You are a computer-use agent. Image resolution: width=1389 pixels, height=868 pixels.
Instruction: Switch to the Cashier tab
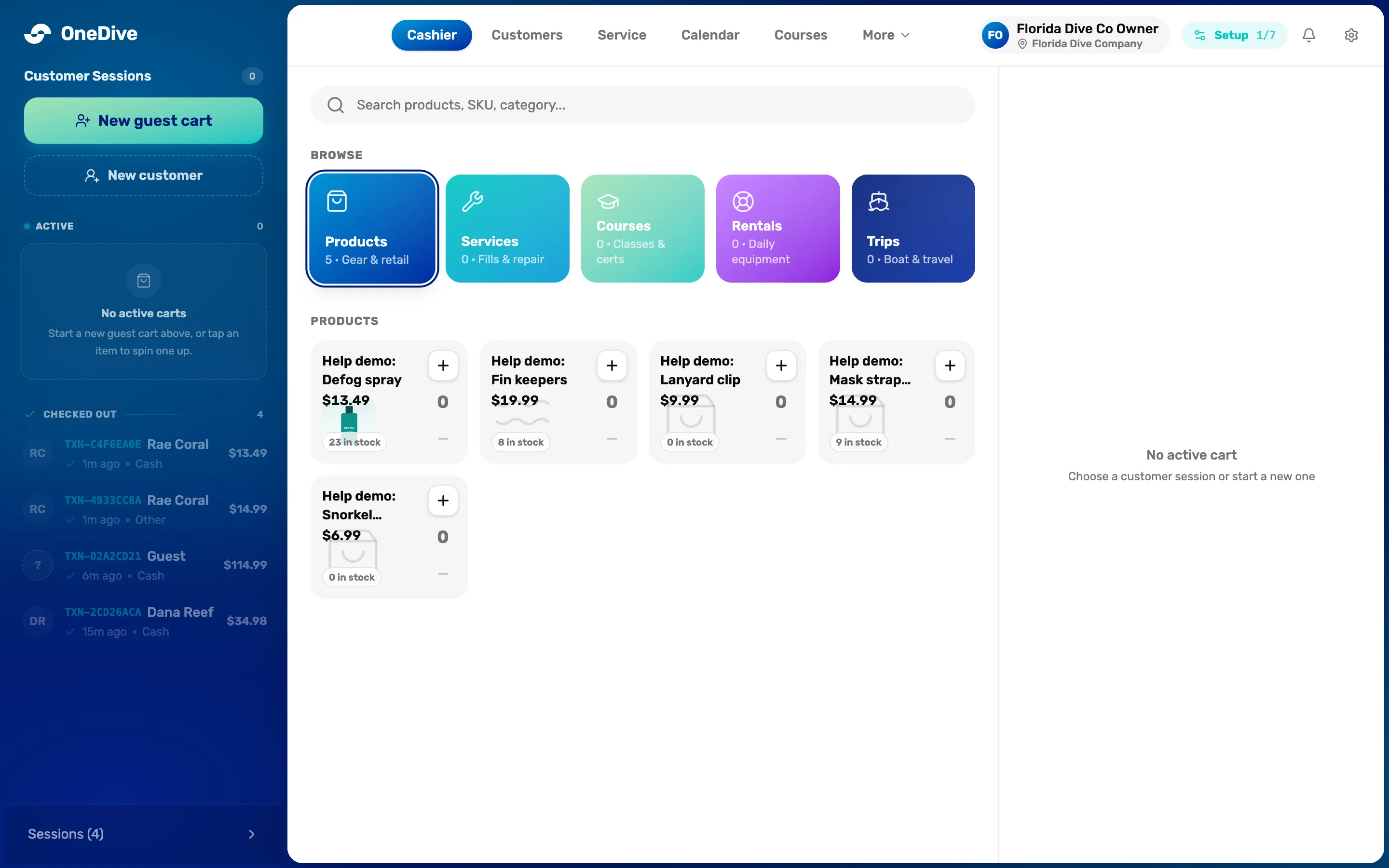[x=432, y=35]
